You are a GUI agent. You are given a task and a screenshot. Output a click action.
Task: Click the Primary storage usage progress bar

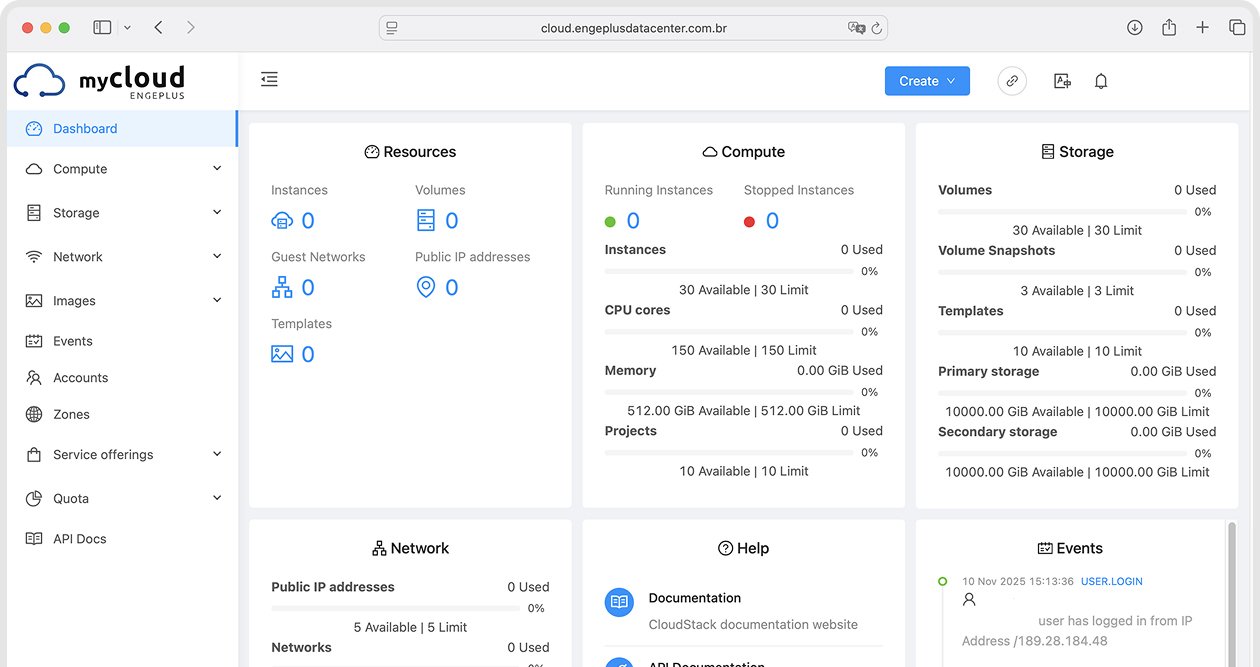[1063, 393]
